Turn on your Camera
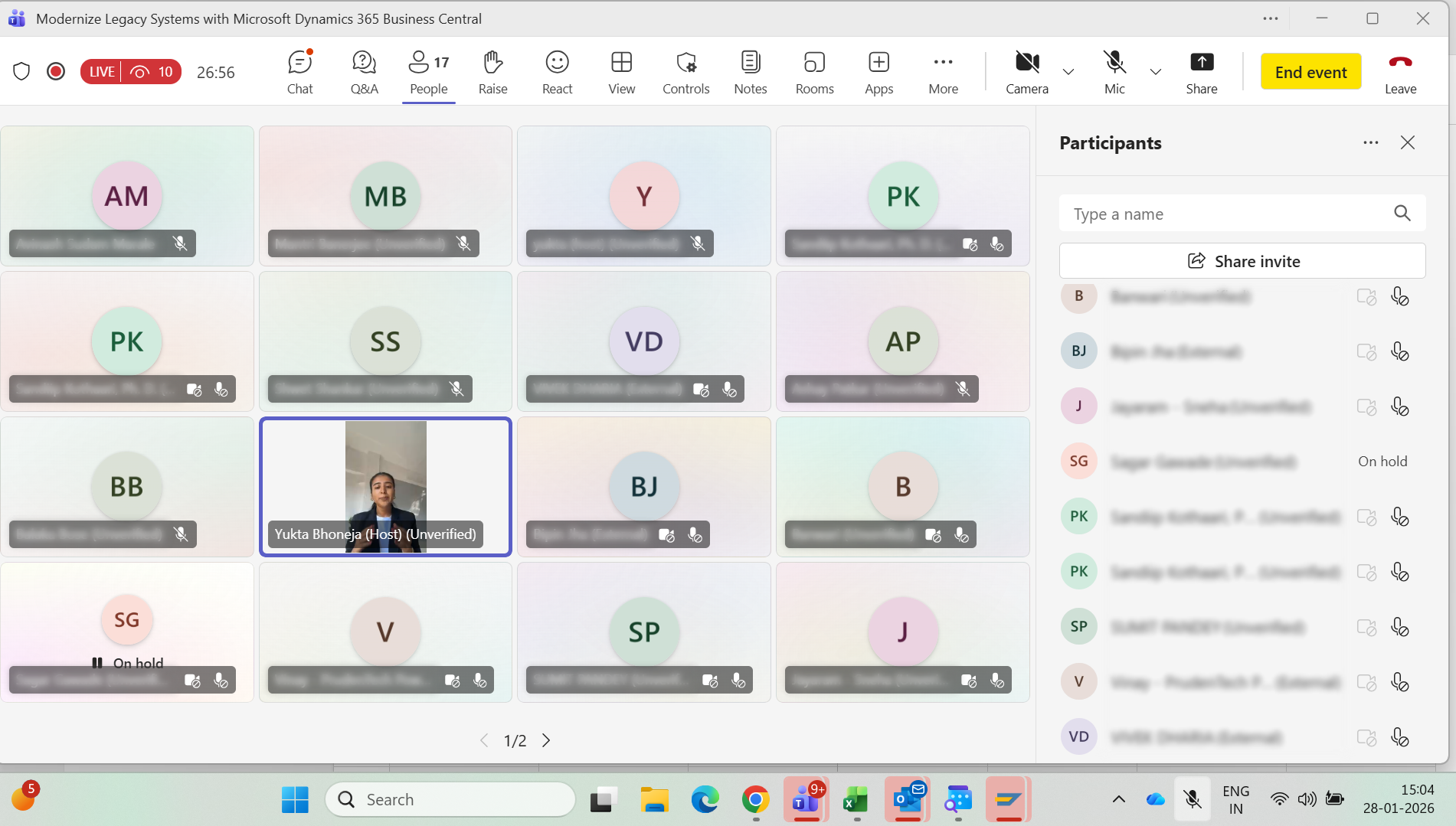Viewport: 1456px width, 826px height. (x=1026, y=71)
